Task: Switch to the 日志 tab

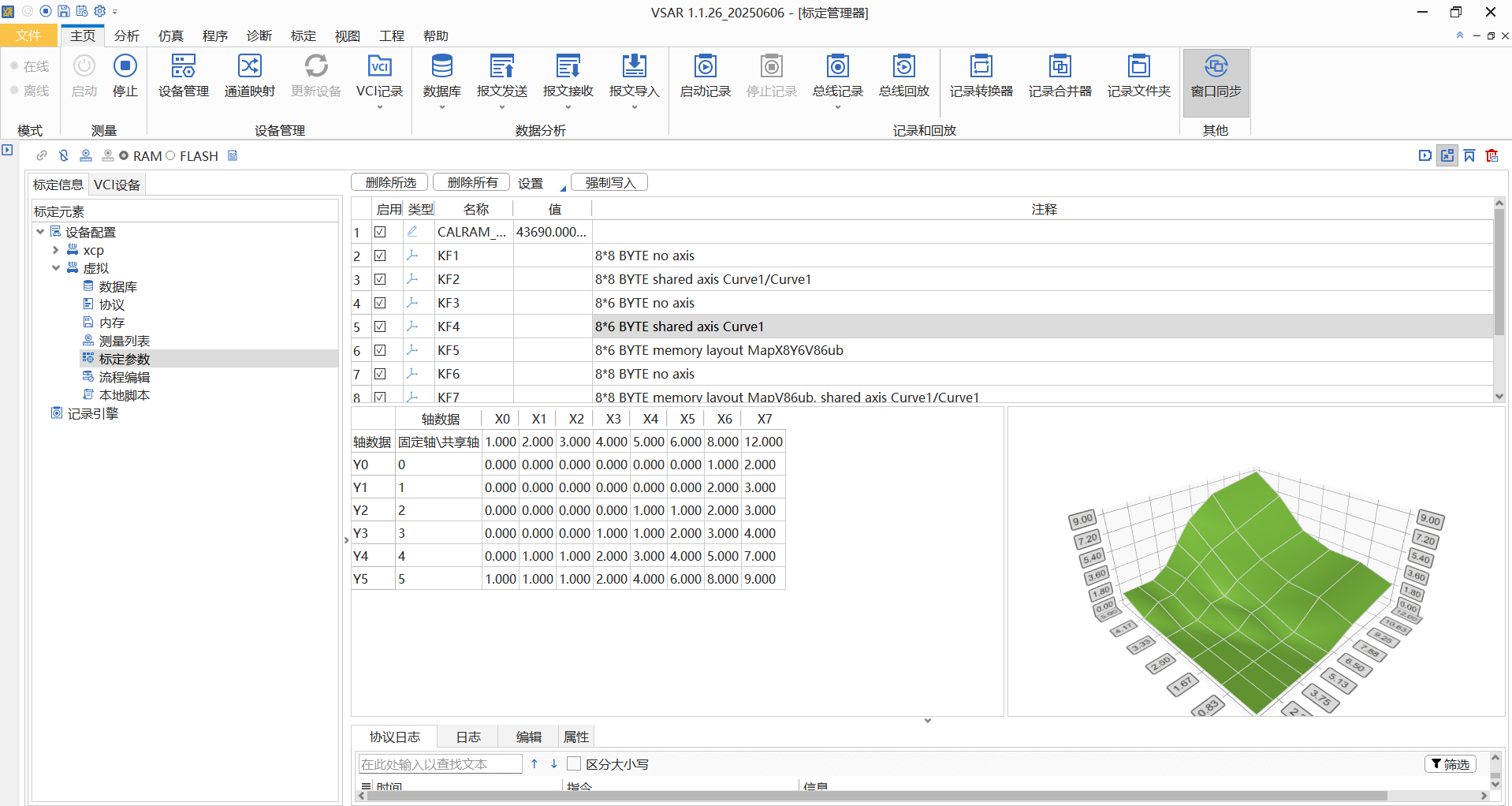Action: [x=468, y=737]
